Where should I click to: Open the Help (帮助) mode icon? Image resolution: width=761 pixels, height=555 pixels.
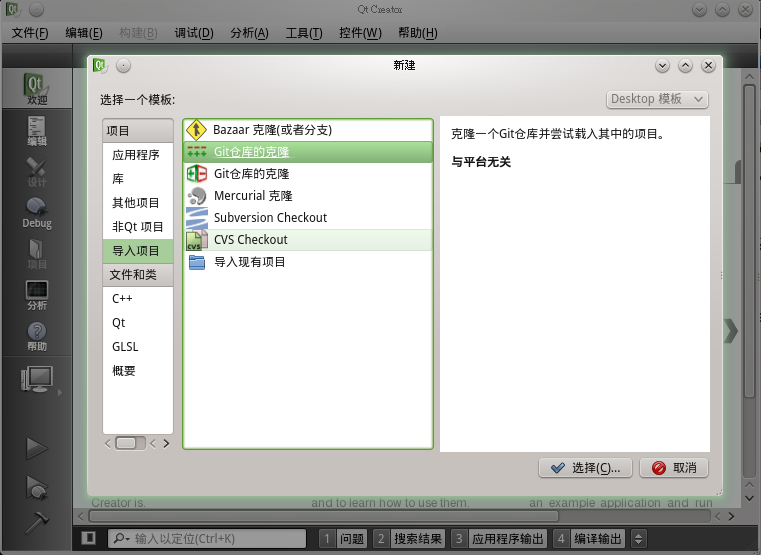coord(36,336)
